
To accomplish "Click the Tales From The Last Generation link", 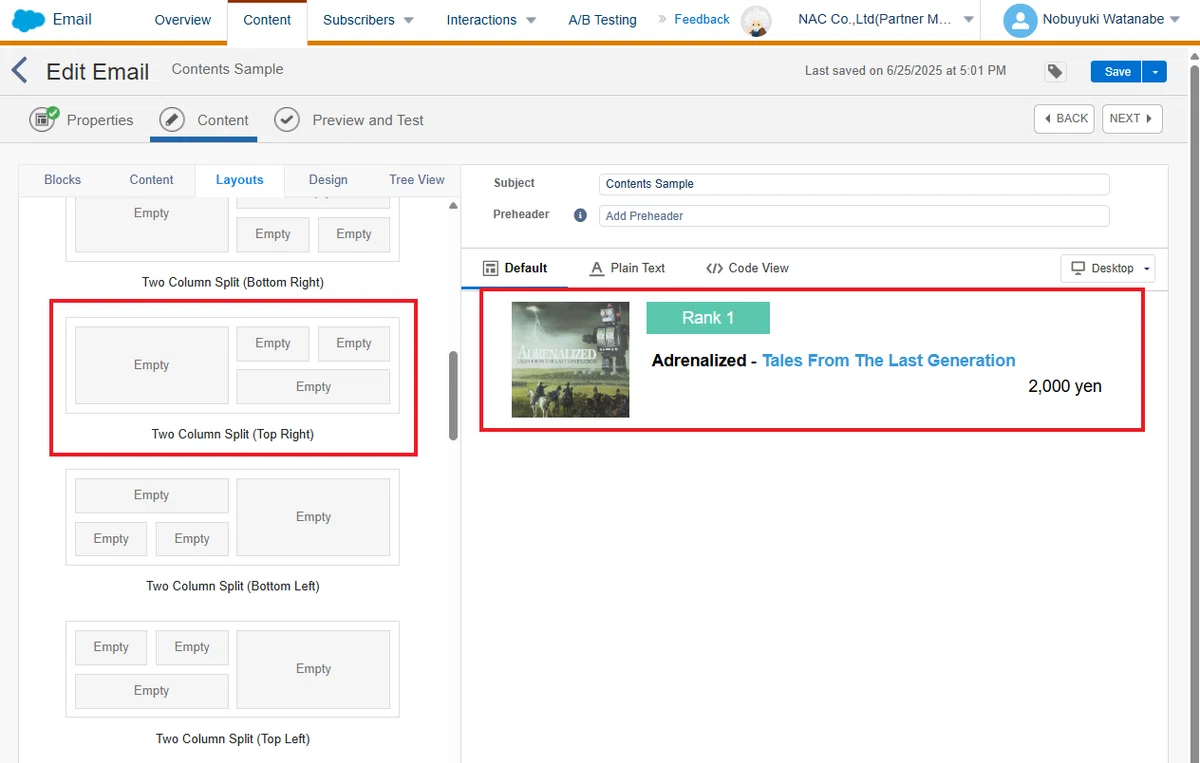I will [x=889, y=360].
